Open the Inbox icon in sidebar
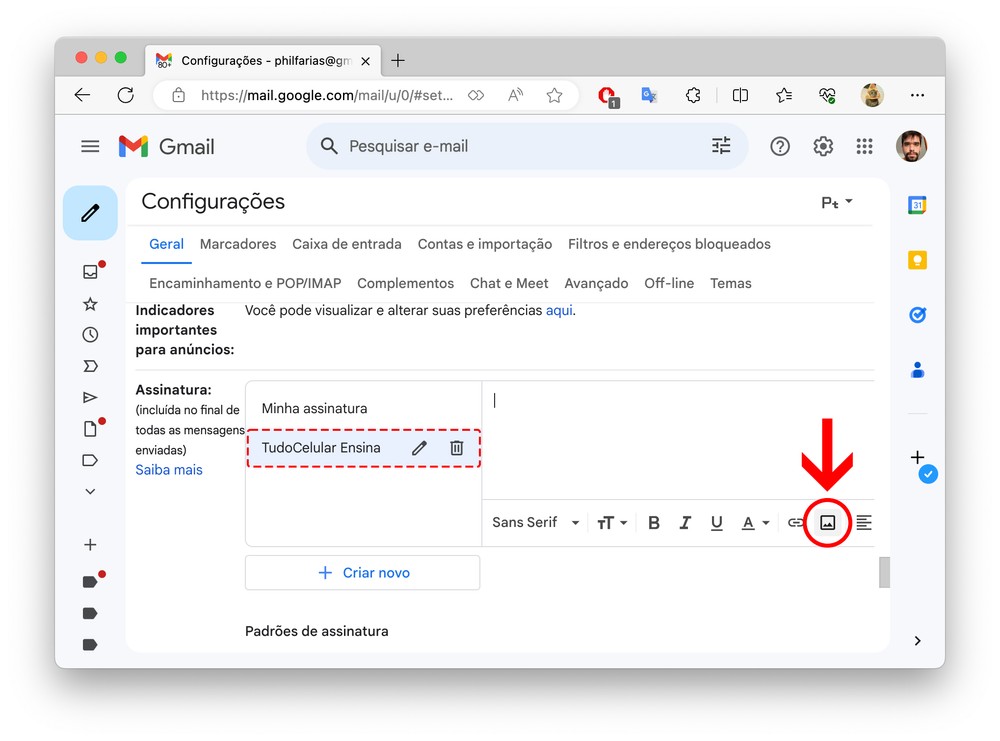 [x=90, y=272]
